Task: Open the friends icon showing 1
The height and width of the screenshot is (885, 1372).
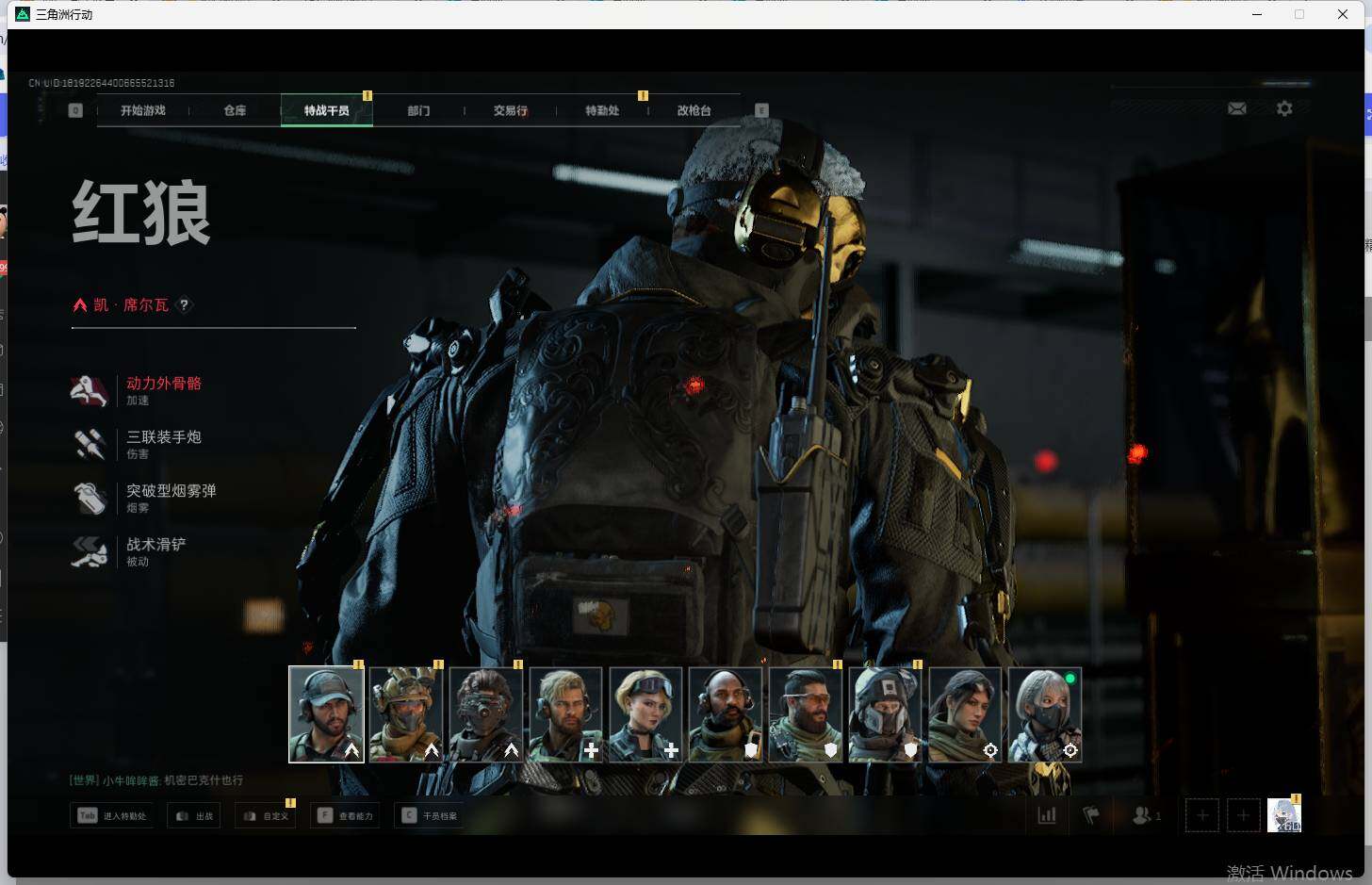Action: click(1146, 815)
